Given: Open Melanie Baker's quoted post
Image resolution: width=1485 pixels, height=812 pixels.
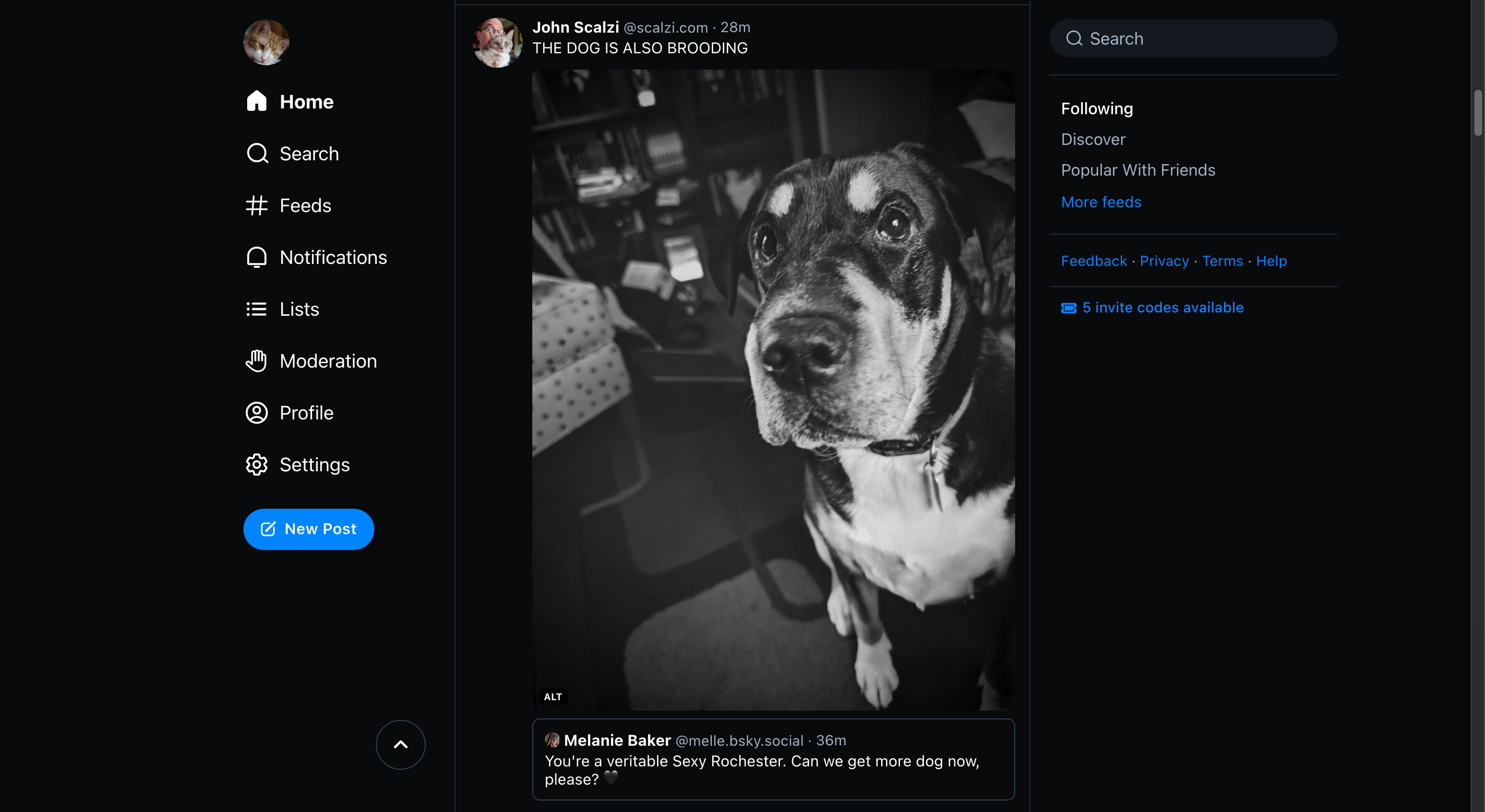Looking at the screenshot, I should point(773,759).
